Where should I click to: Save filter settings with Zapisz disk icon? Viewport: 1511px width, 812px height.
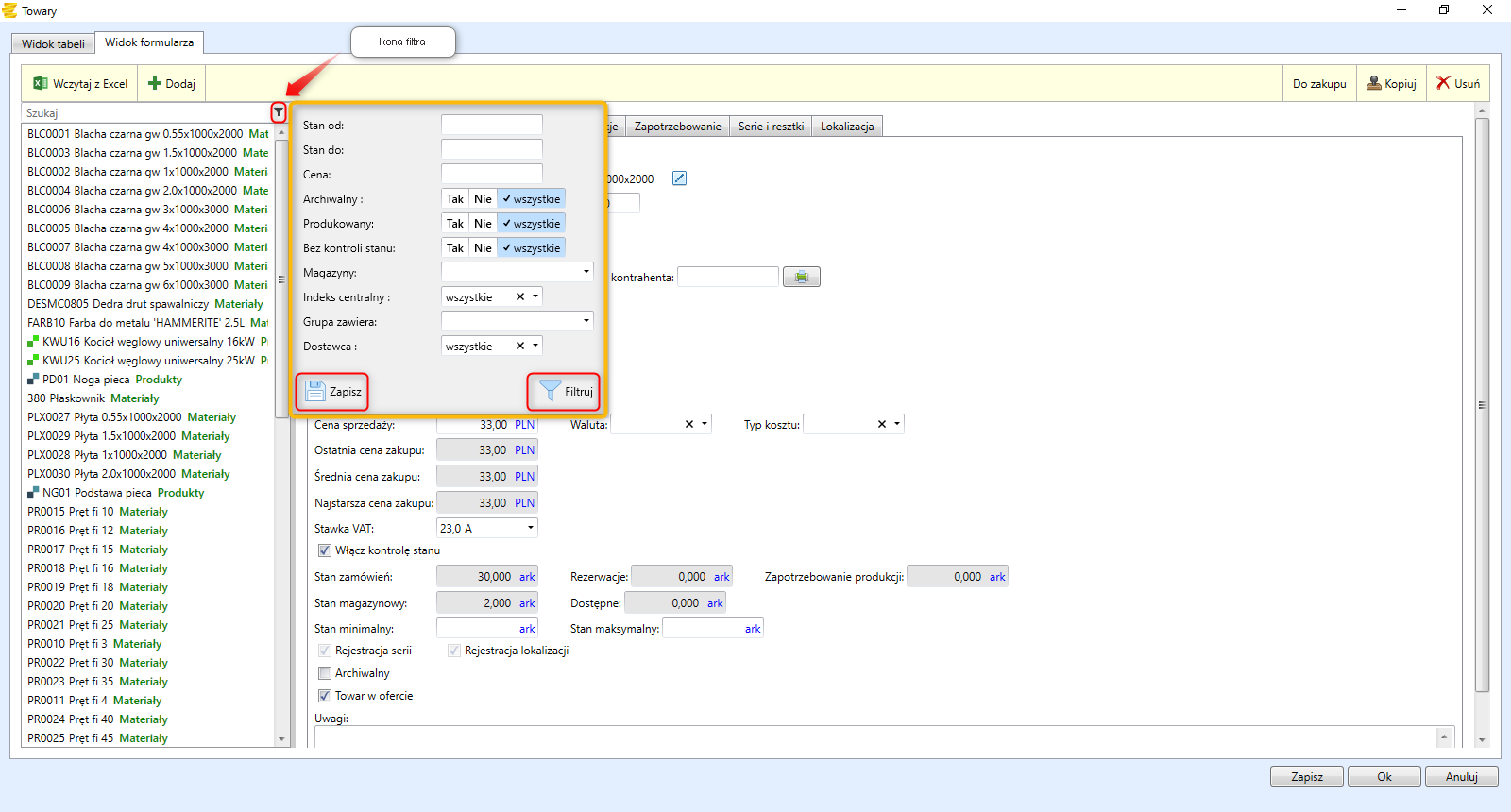(315, 391)
